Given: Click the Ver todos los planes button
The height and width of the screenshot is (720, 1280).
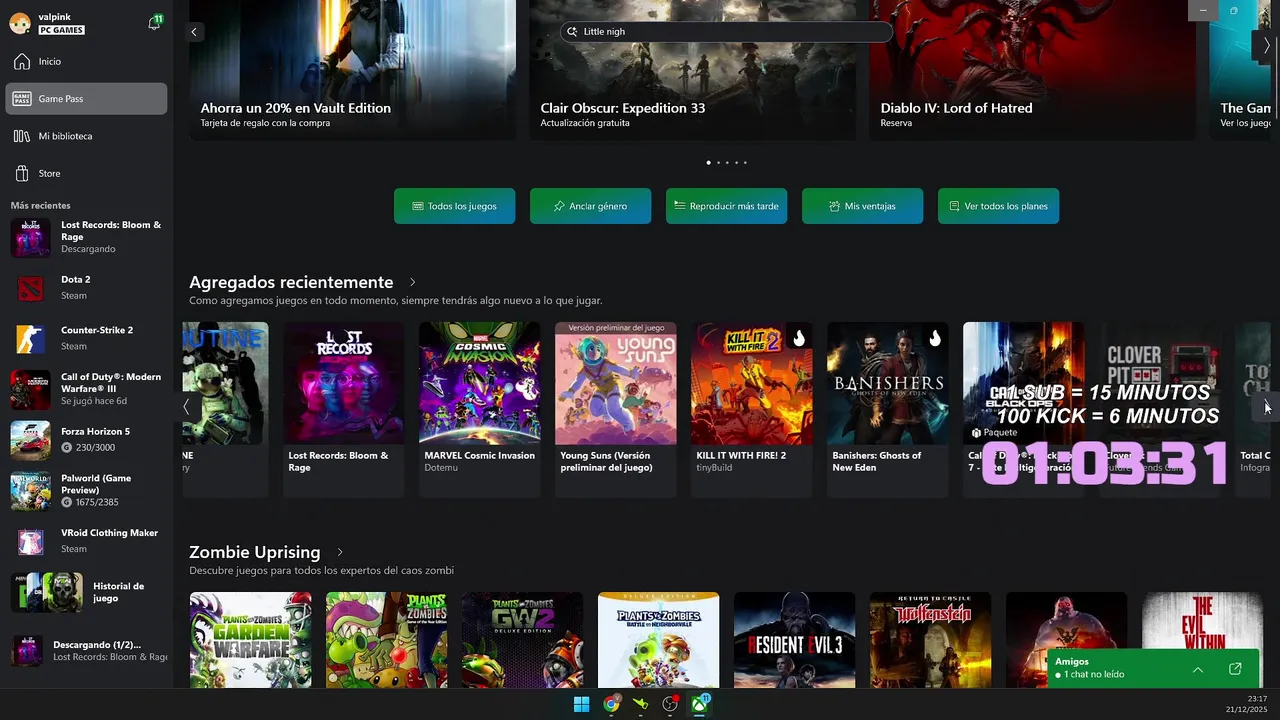Looking at the screenshot, I should pyautogui.click(x=998, y=206).
